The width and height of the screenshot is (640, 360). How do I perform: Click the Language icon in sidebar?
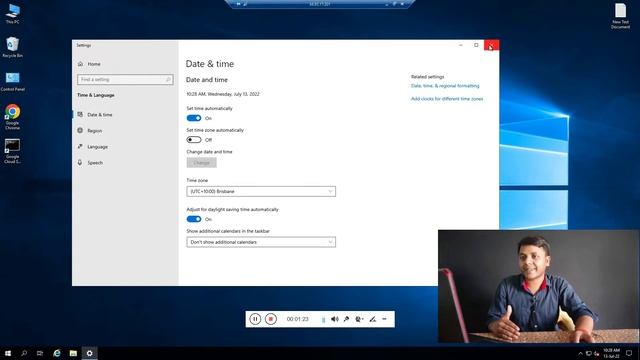(80, 146)
